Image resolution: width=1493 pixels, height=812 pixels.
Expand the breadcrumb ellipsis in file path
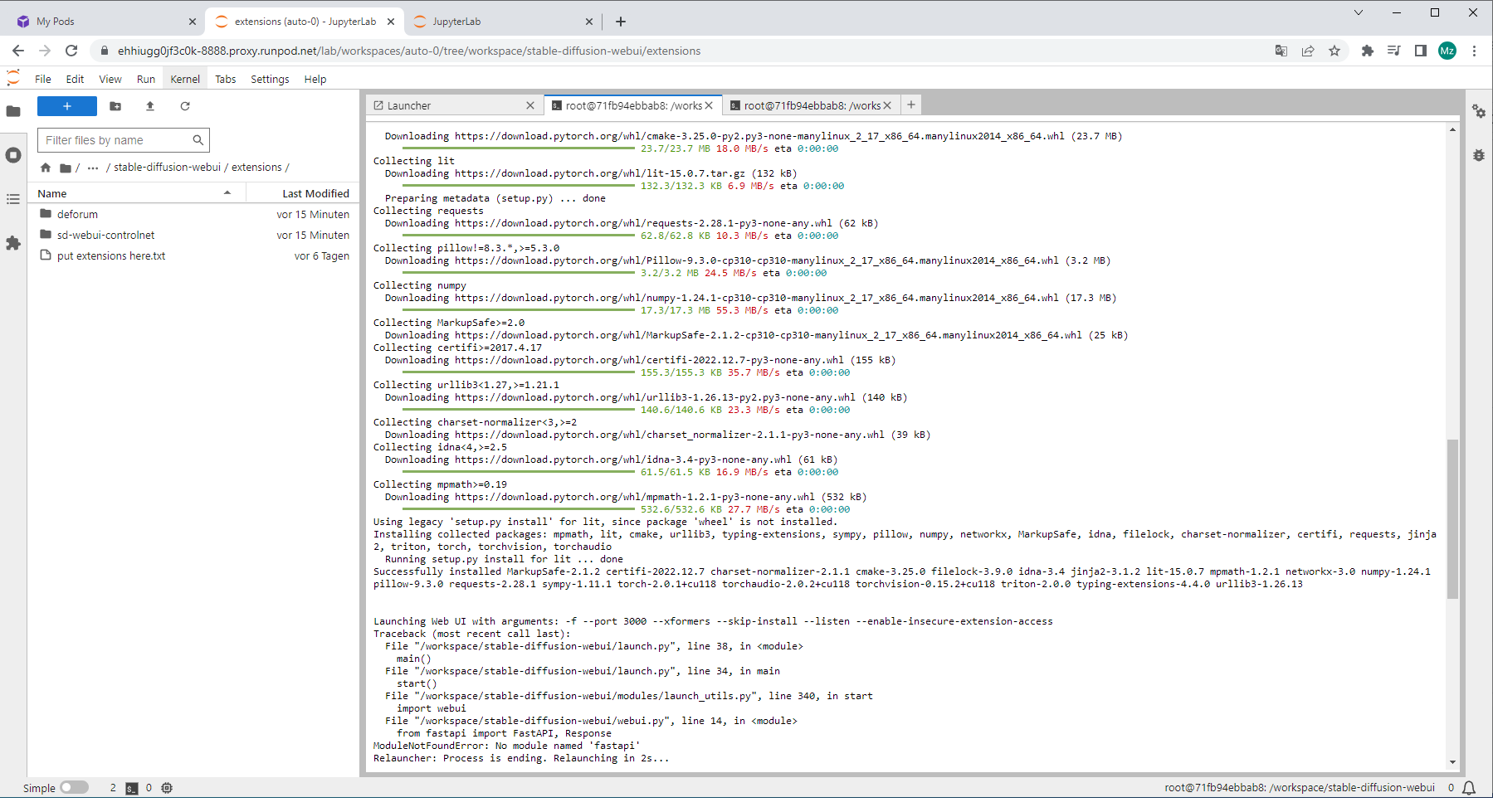[x=91, y=167]
